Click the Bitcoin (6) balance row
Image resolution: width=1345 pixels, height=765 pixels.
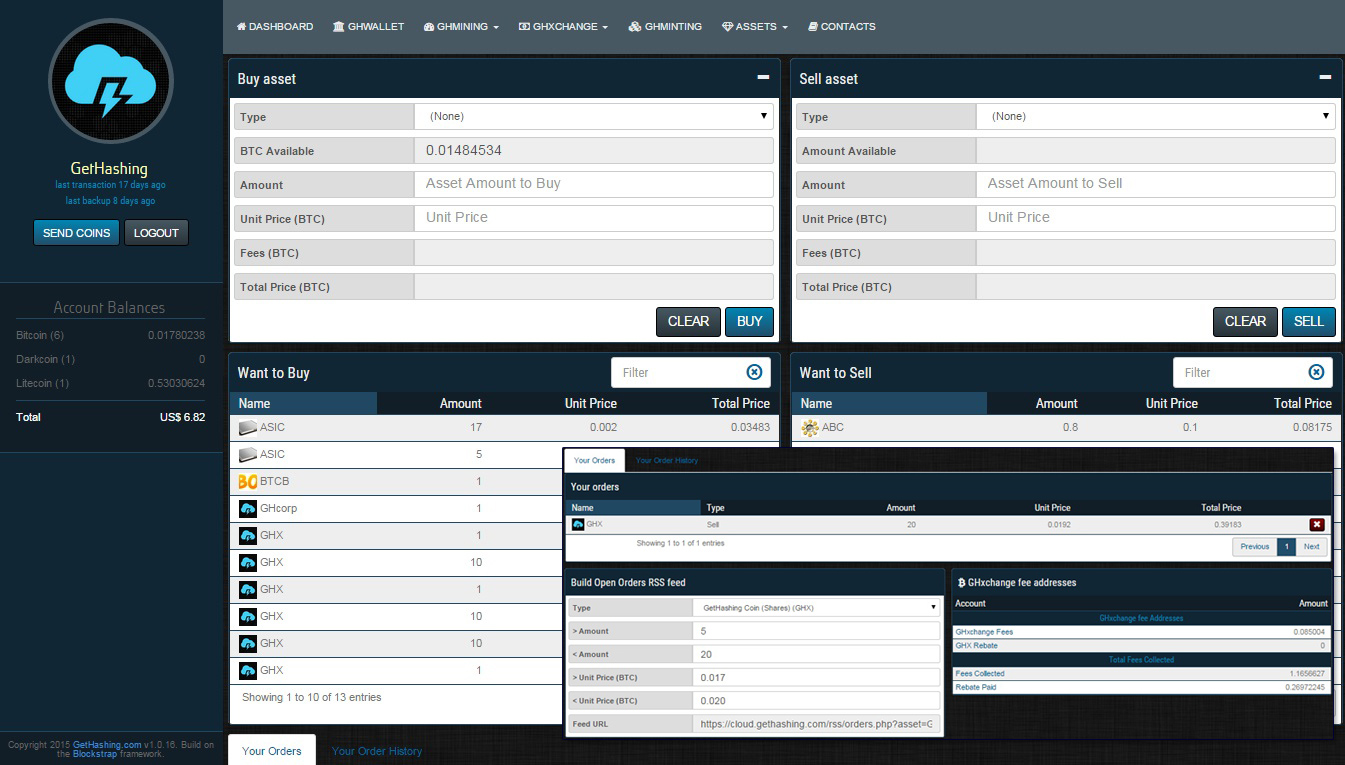coord(110,335)
